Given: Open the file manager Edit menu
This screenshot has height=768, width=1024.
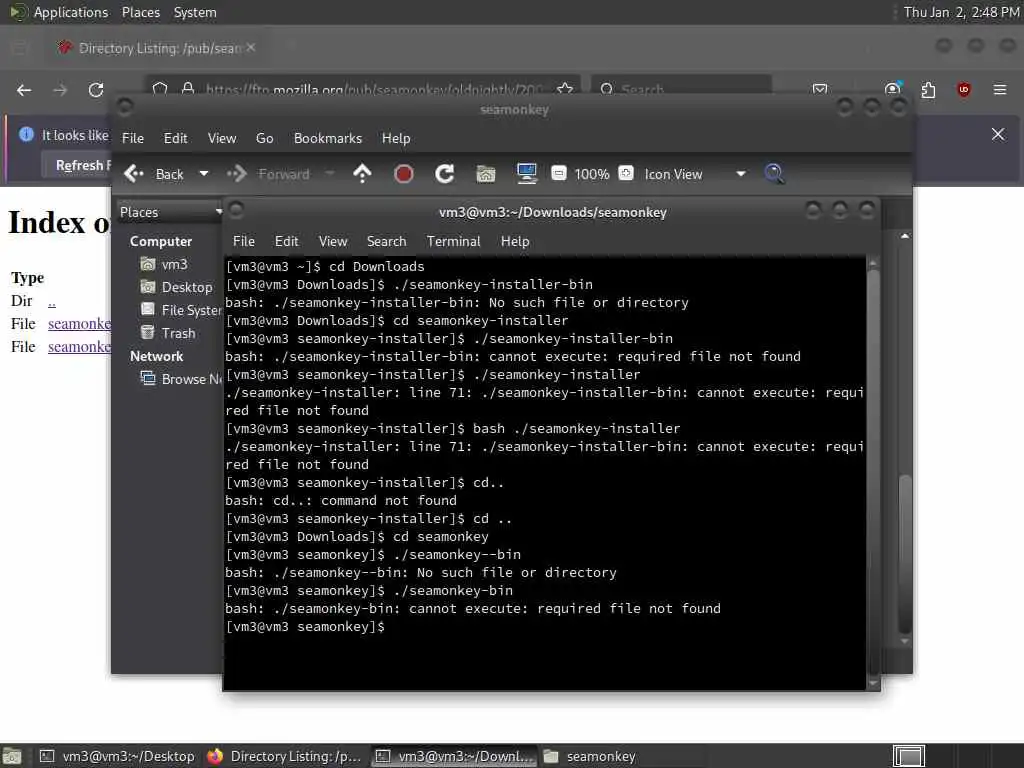Looking at the screenshot, I should pyautogui.click(x=175, y=138).
